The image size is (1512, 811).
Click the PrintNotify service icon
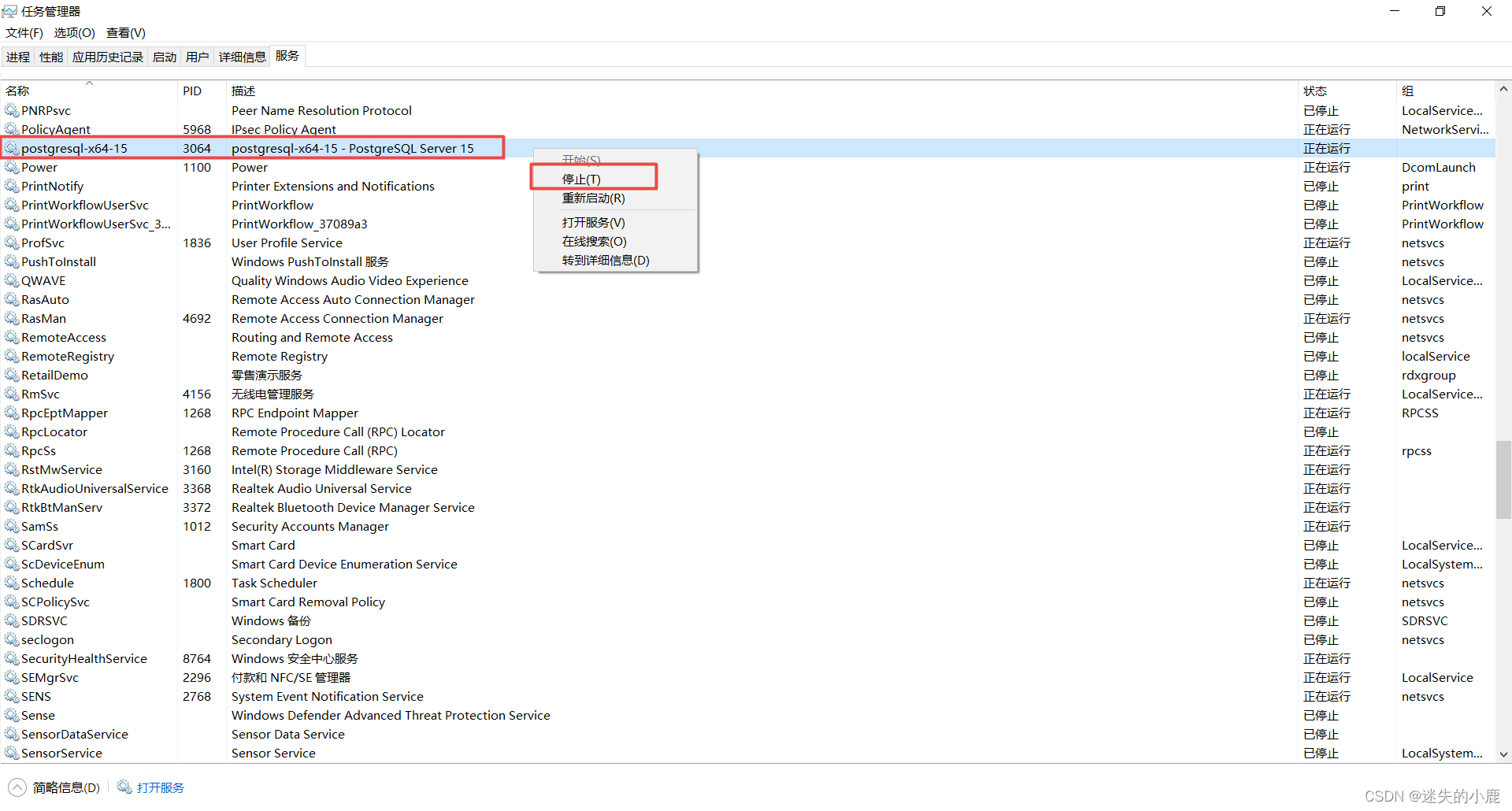(x=12, y=186)
